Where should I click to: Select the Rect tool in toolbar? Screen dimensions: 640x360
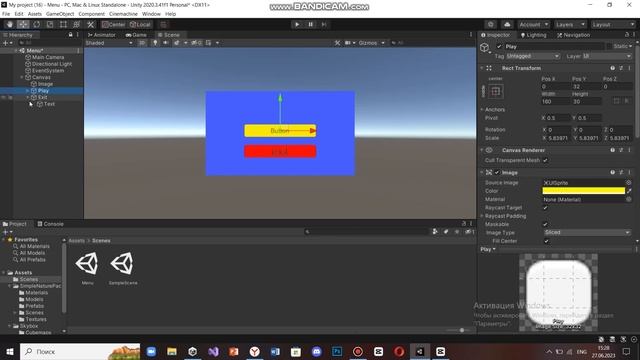pyautogui.click(x=63, y=24)
